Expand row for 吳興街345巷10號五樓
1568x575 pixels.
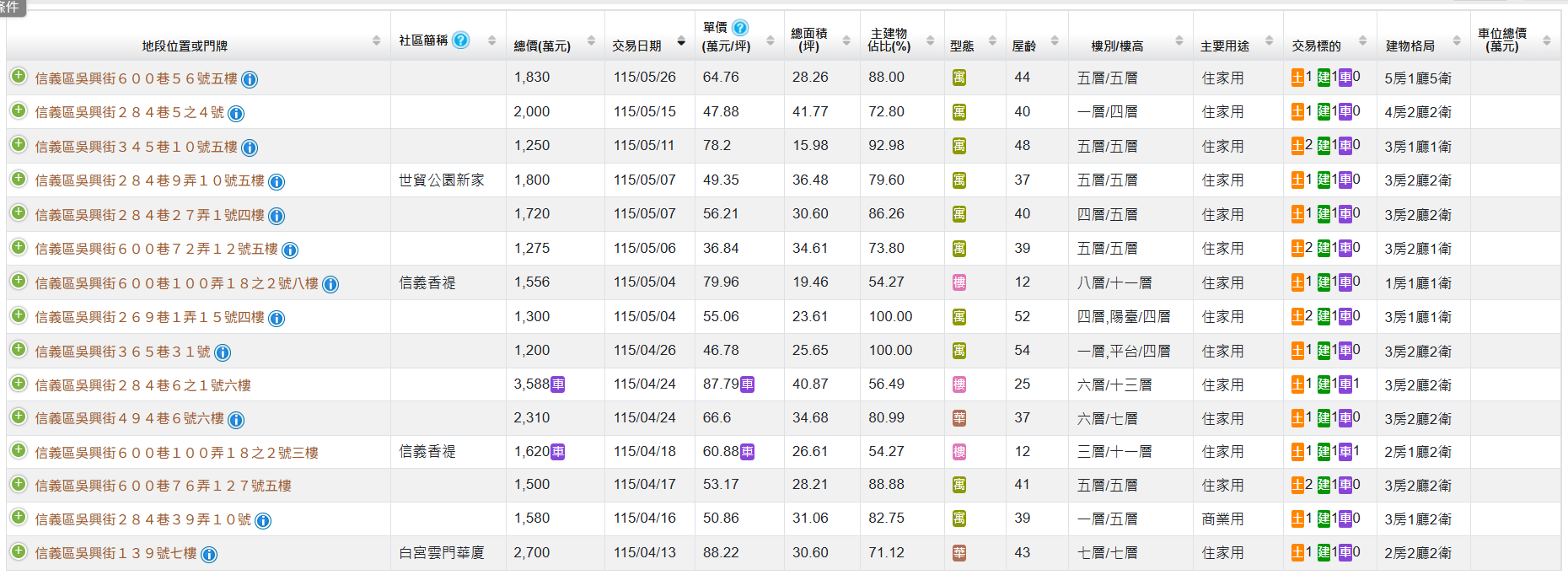tap(19, 144)
